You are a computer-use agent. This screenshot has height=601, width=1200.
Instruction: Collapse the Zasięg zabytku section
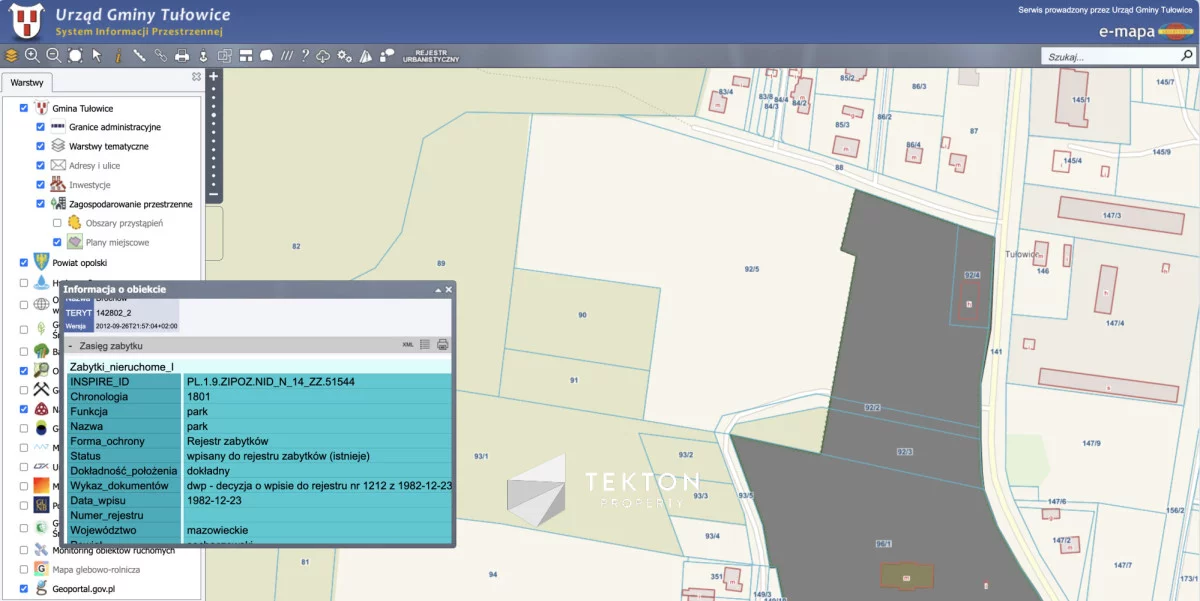[x=70, y=345]
